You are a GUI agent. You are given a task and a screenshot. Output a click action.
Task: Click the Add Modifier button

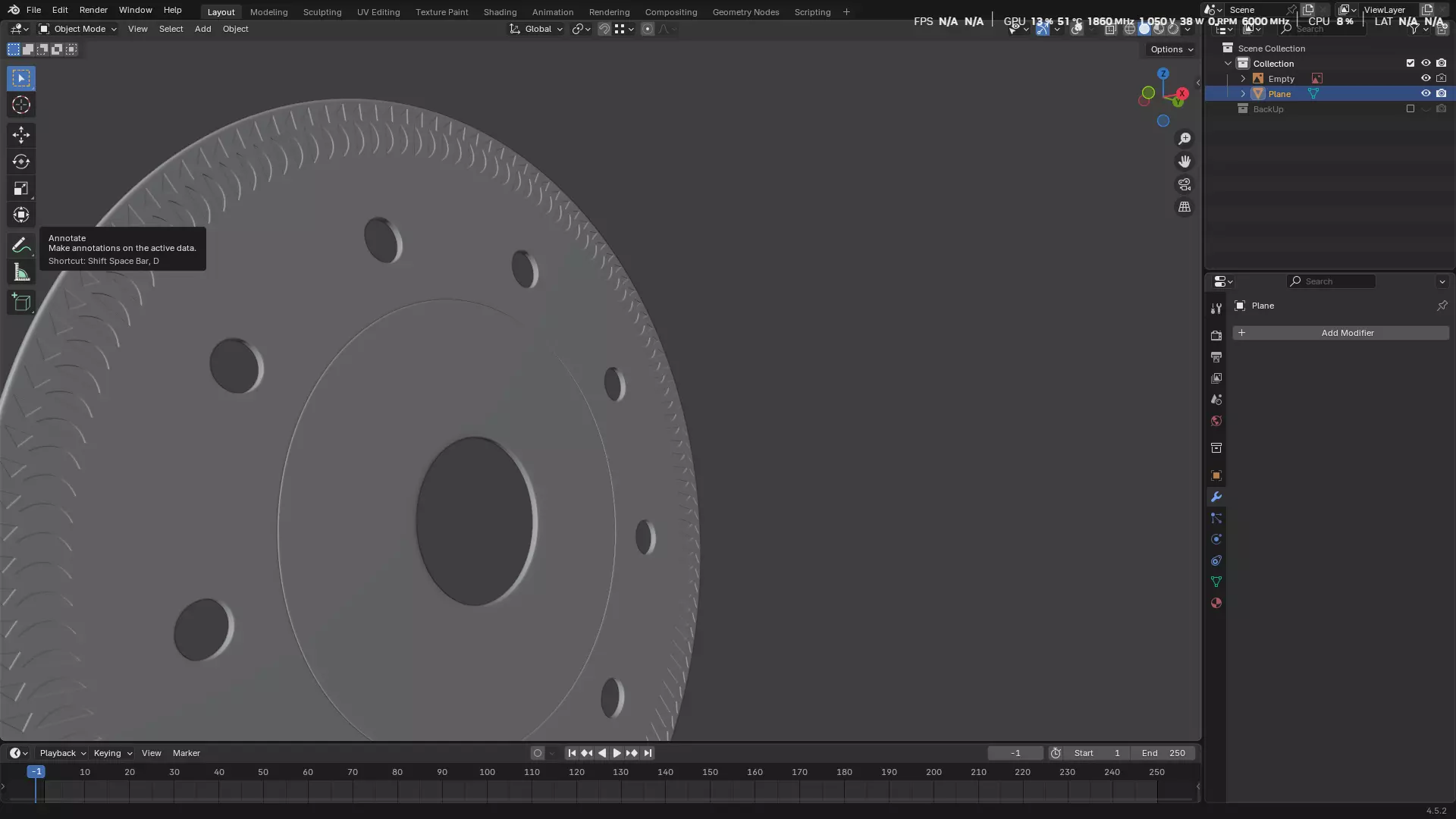click(x=1341, y=333)
